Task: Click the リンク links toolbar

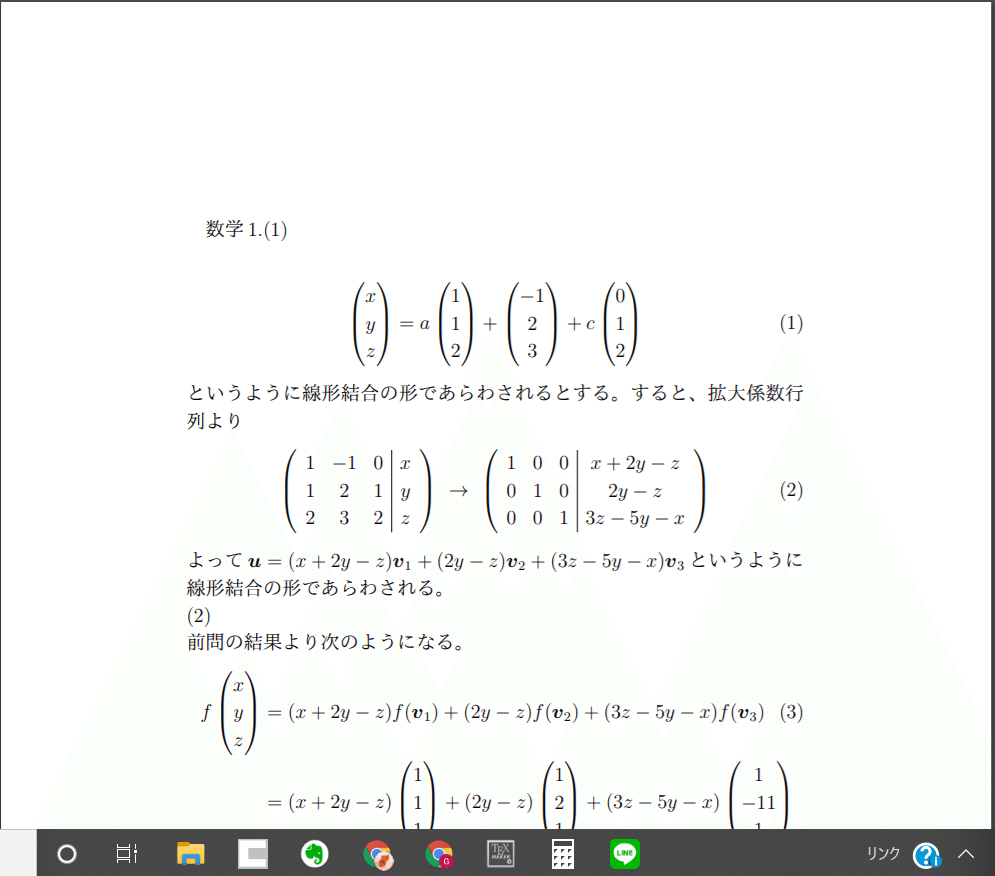Action: tap(882, 853)
